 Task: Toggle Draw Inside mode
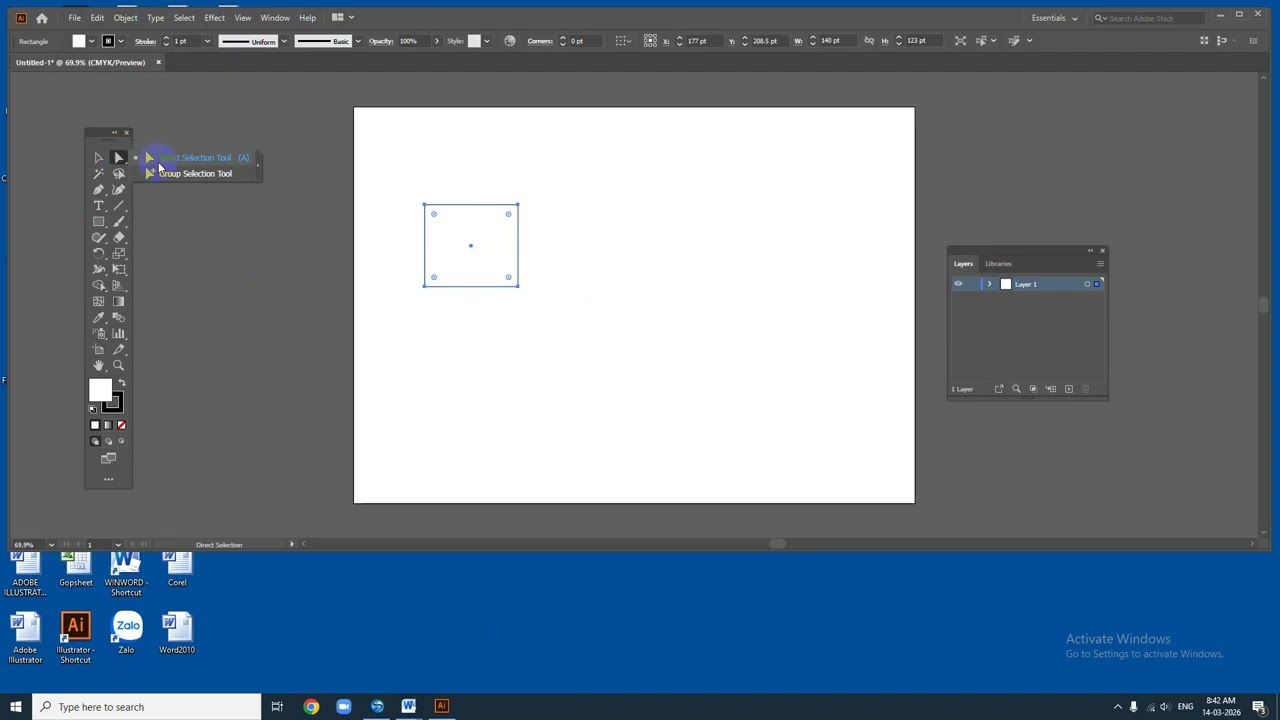tap(121, 441)
